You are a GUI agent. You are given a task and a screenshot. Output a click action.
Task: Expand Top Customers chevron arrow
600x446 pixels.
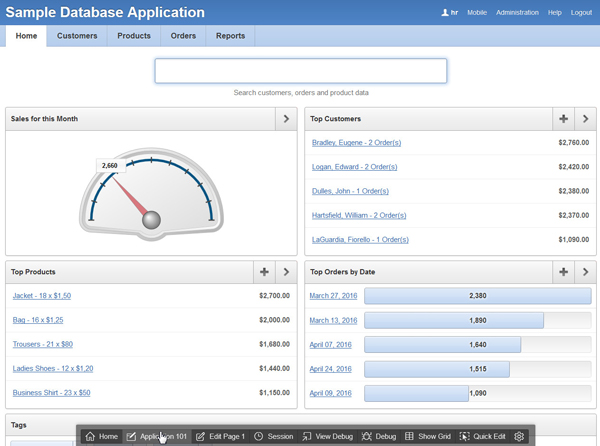click(x=585, y=119)
